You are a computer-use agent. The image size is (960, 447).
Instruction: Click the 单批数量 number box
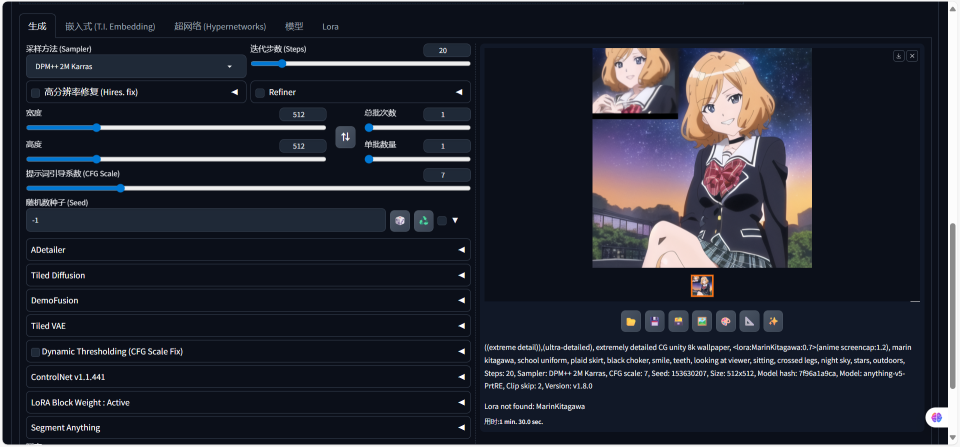[x=447, y=146]
